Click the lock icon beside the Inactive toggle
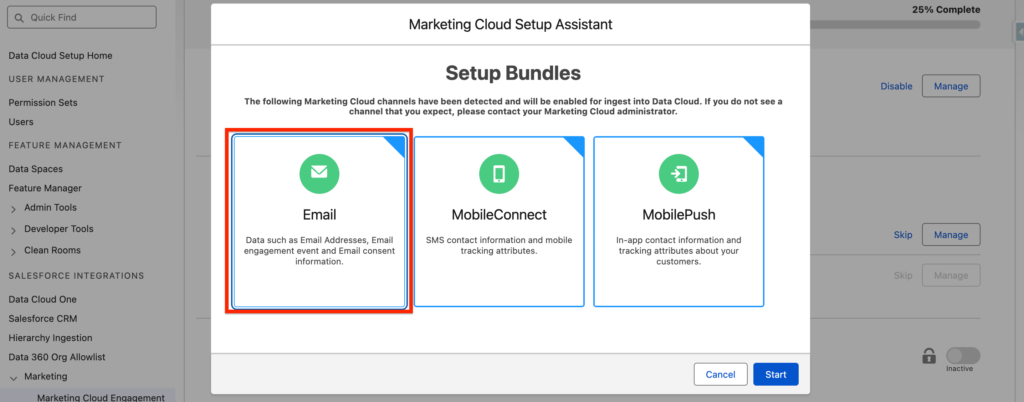 929,356
